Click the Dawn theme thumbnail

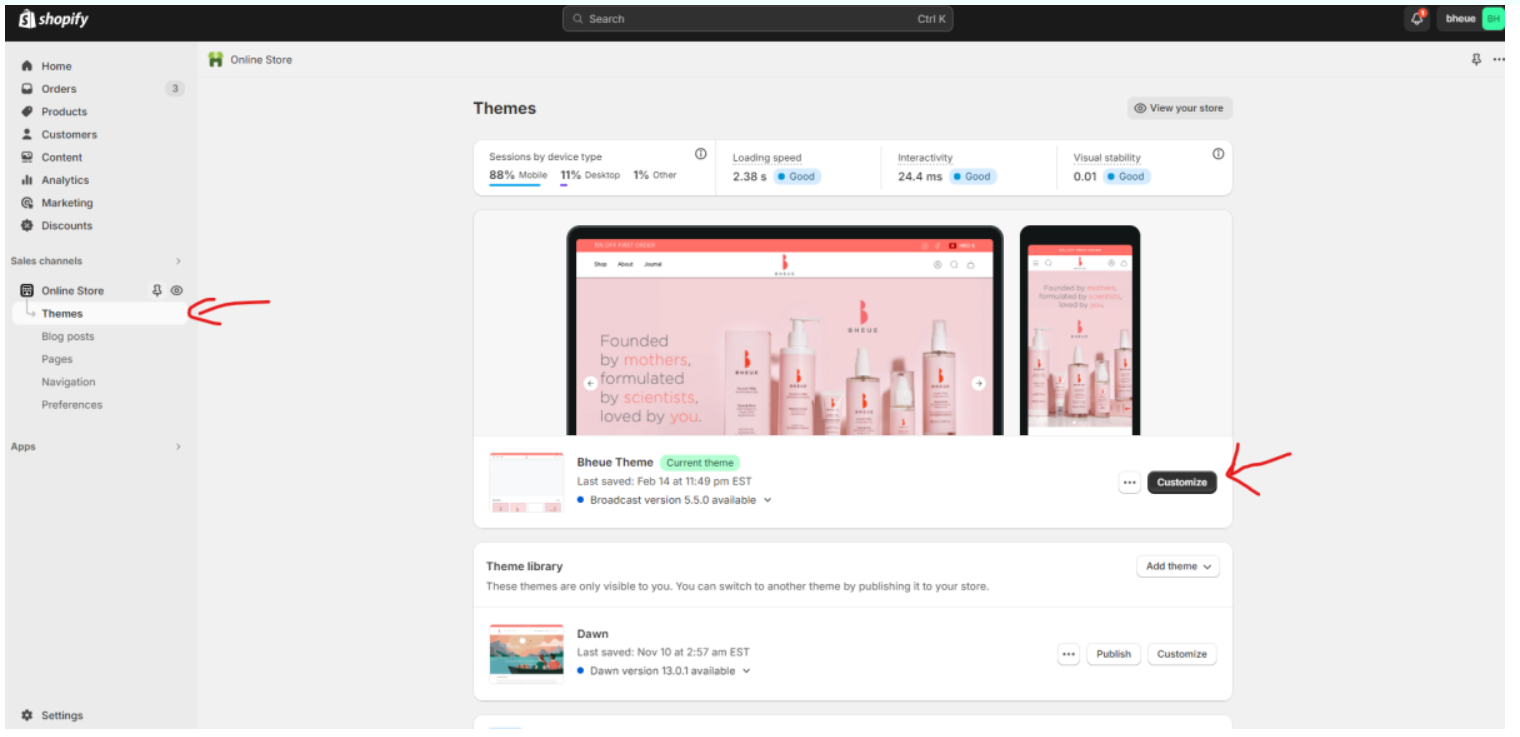click(x=526, y=653)
